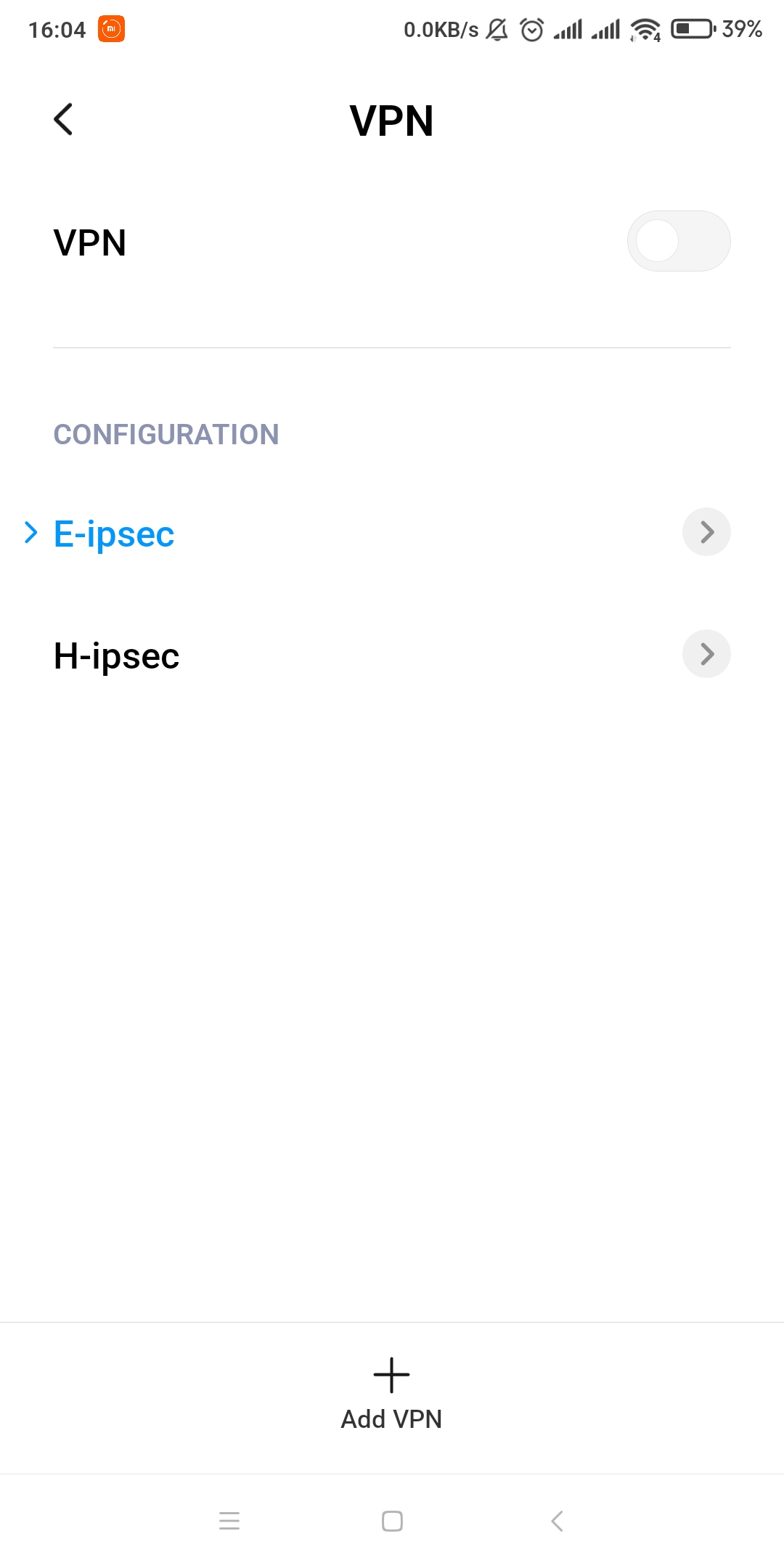Open recent apps with navigation menu icon
The height and width of the screenshot is (1568, 784).
229,1521
